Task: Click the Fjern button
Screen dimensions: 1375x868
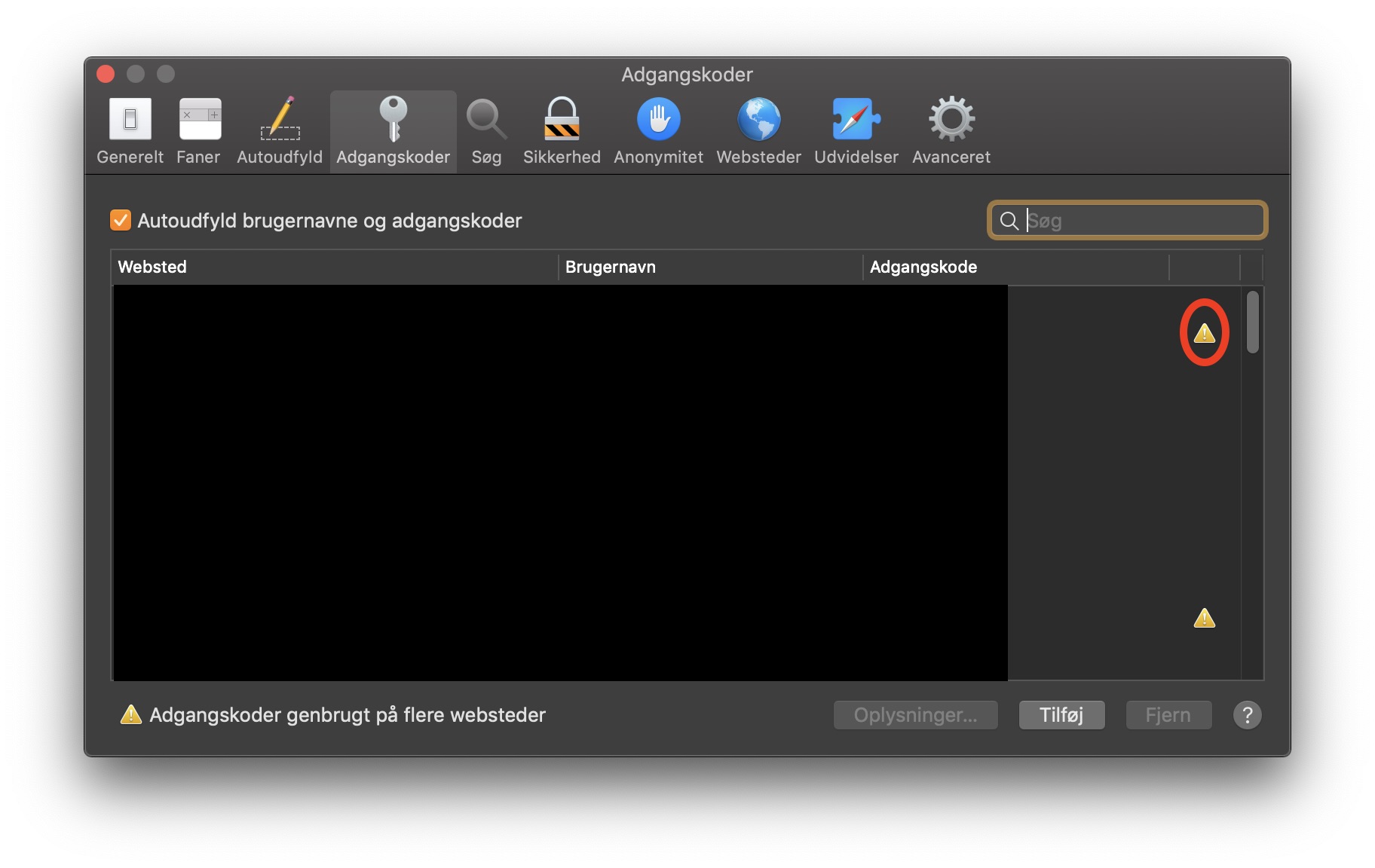Action: (1168, 715)
